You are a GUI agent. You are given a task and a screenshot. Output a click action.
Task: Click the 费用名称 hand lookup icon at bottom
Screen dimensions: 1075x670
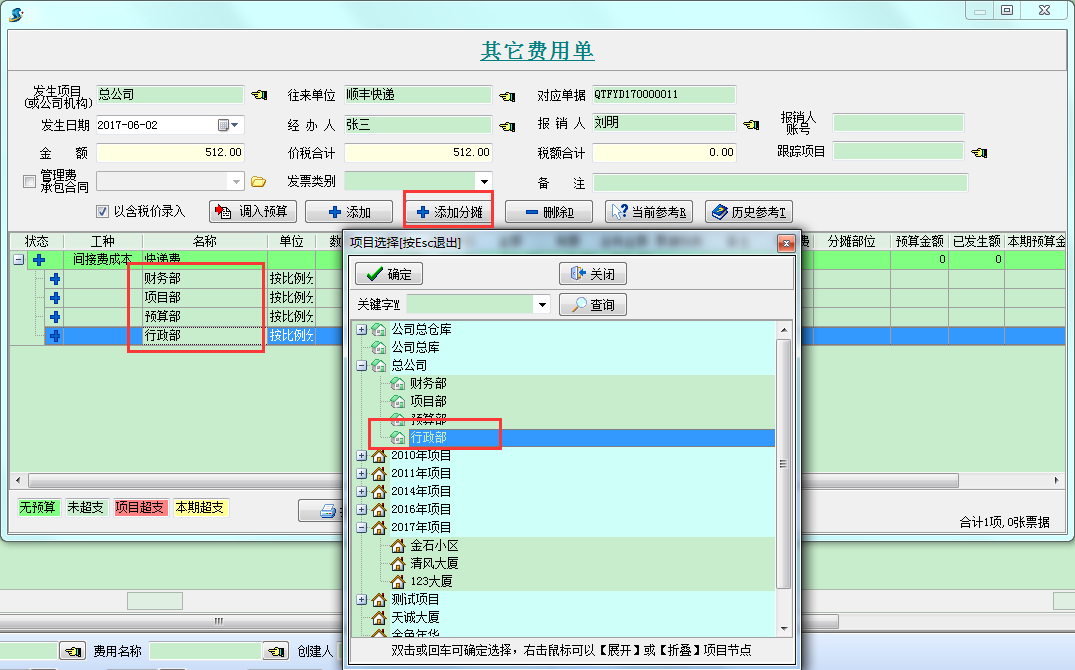pyautogui.click(x=276, y=650)
